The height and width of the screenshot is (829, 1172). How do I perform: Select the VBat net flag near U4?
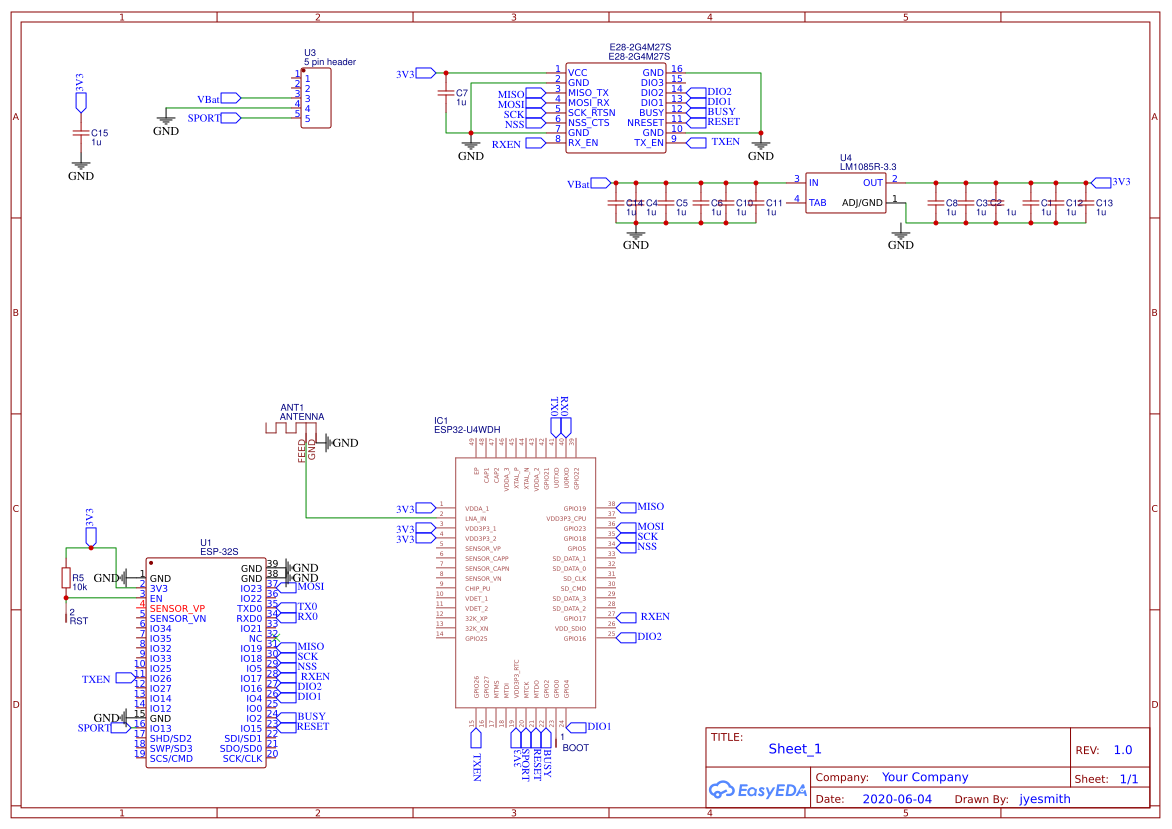pos(597,182)
